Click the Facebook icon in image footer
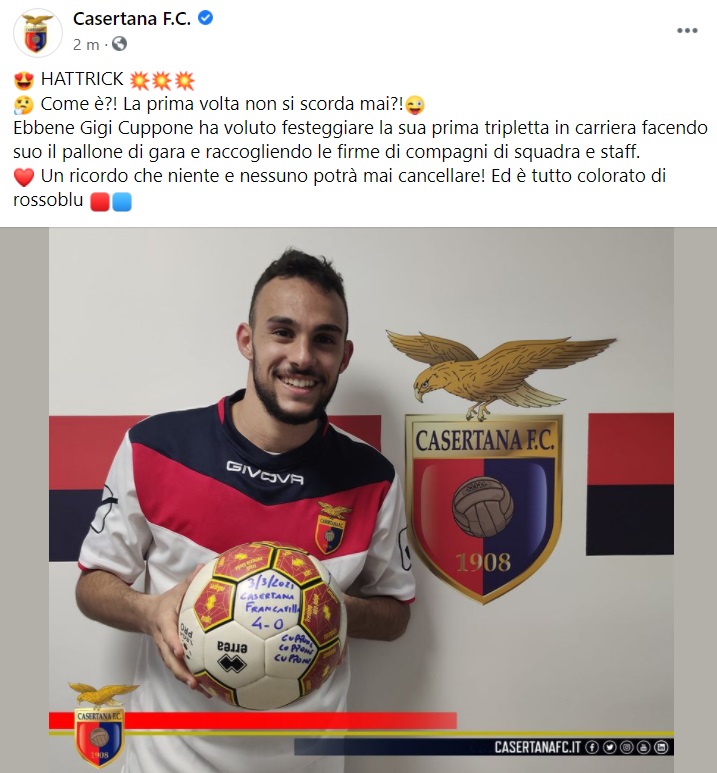 click(592, 747)
